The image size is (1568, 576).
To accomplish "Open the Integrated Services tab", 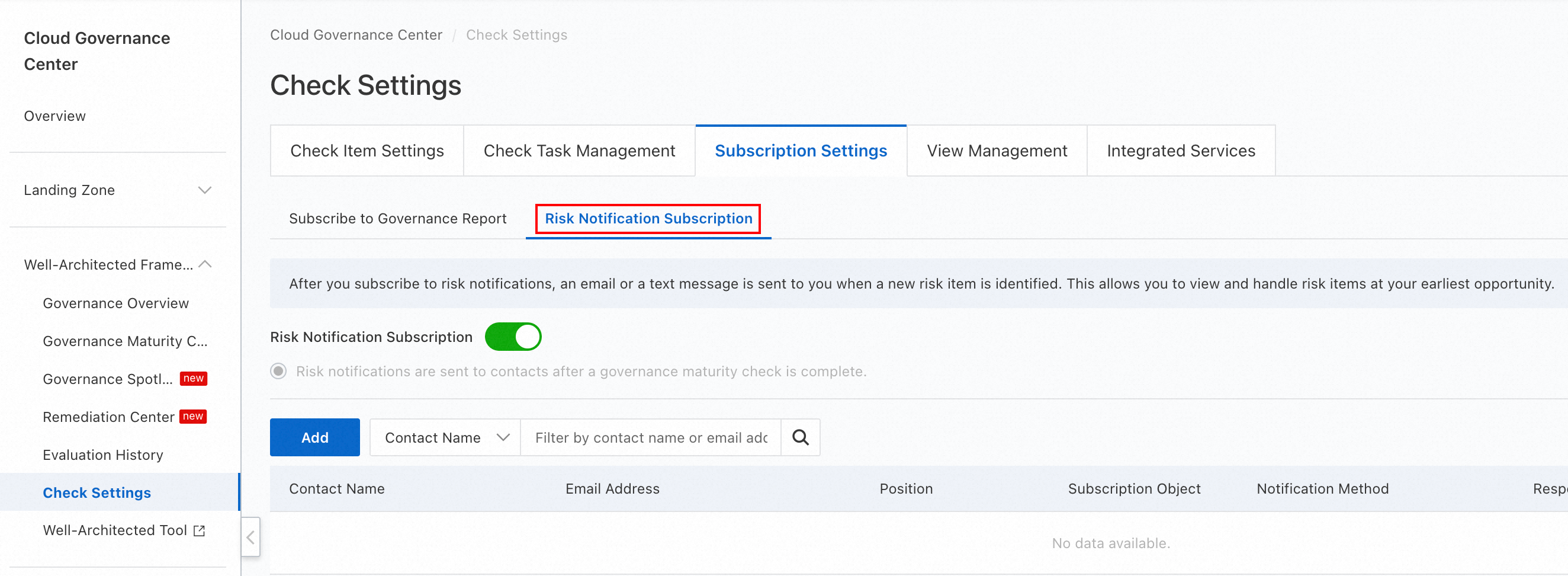I will [1180, 151].
